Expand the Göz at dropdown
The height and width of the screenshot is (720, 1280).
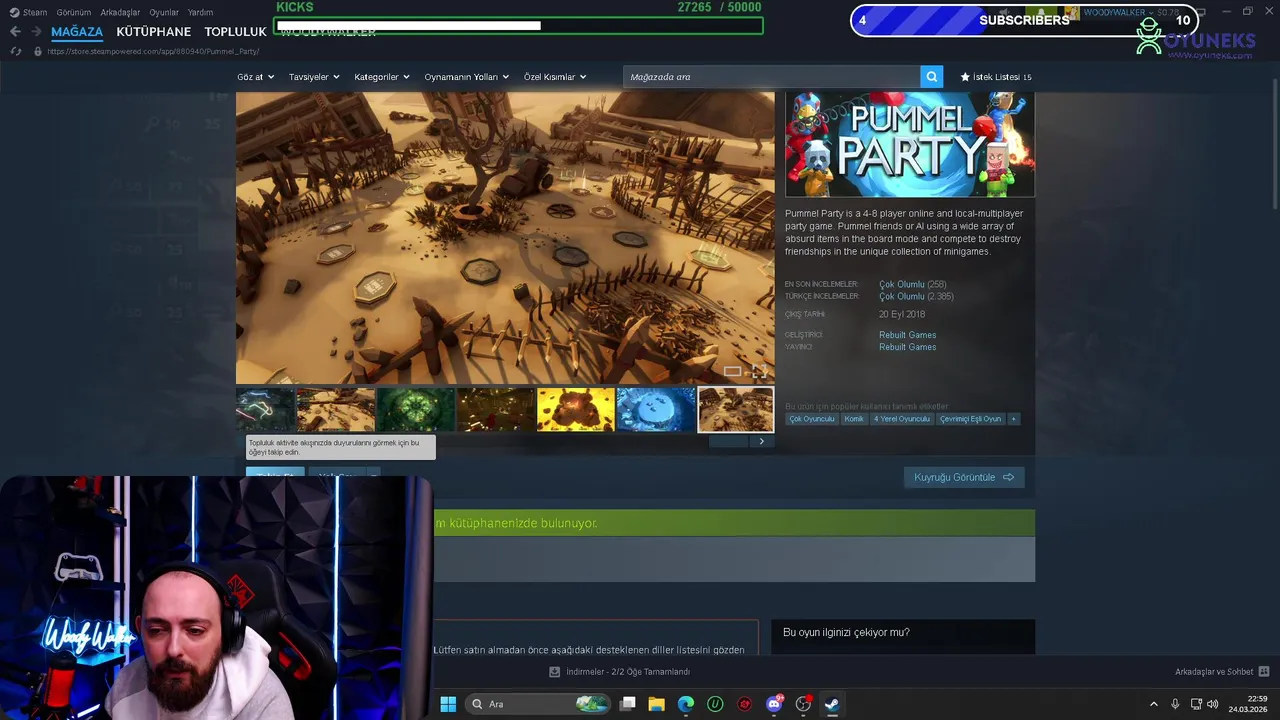pos(256,77)
